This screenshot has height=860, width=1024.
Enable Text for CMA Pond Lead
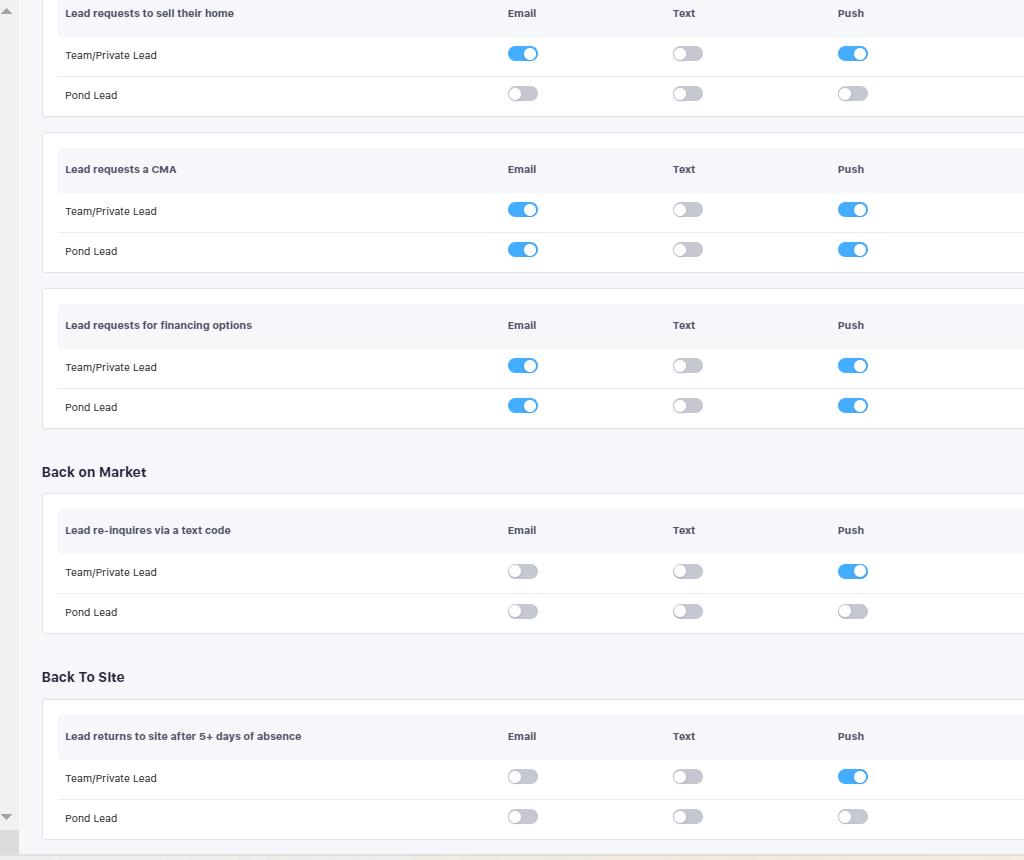point(688,250)
